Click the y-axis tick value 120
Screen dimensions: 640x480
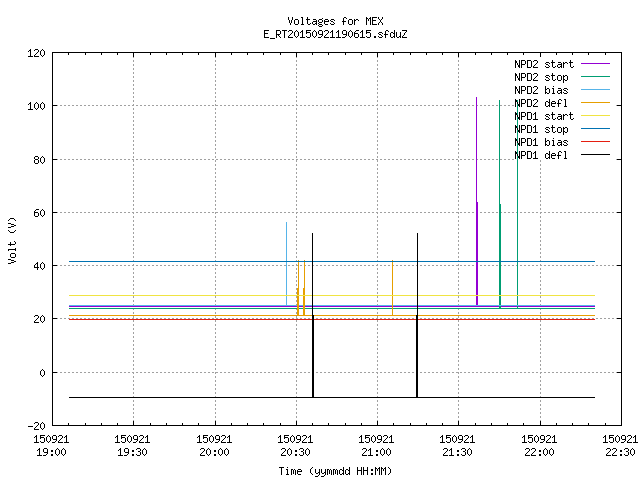tap(36, 53)
